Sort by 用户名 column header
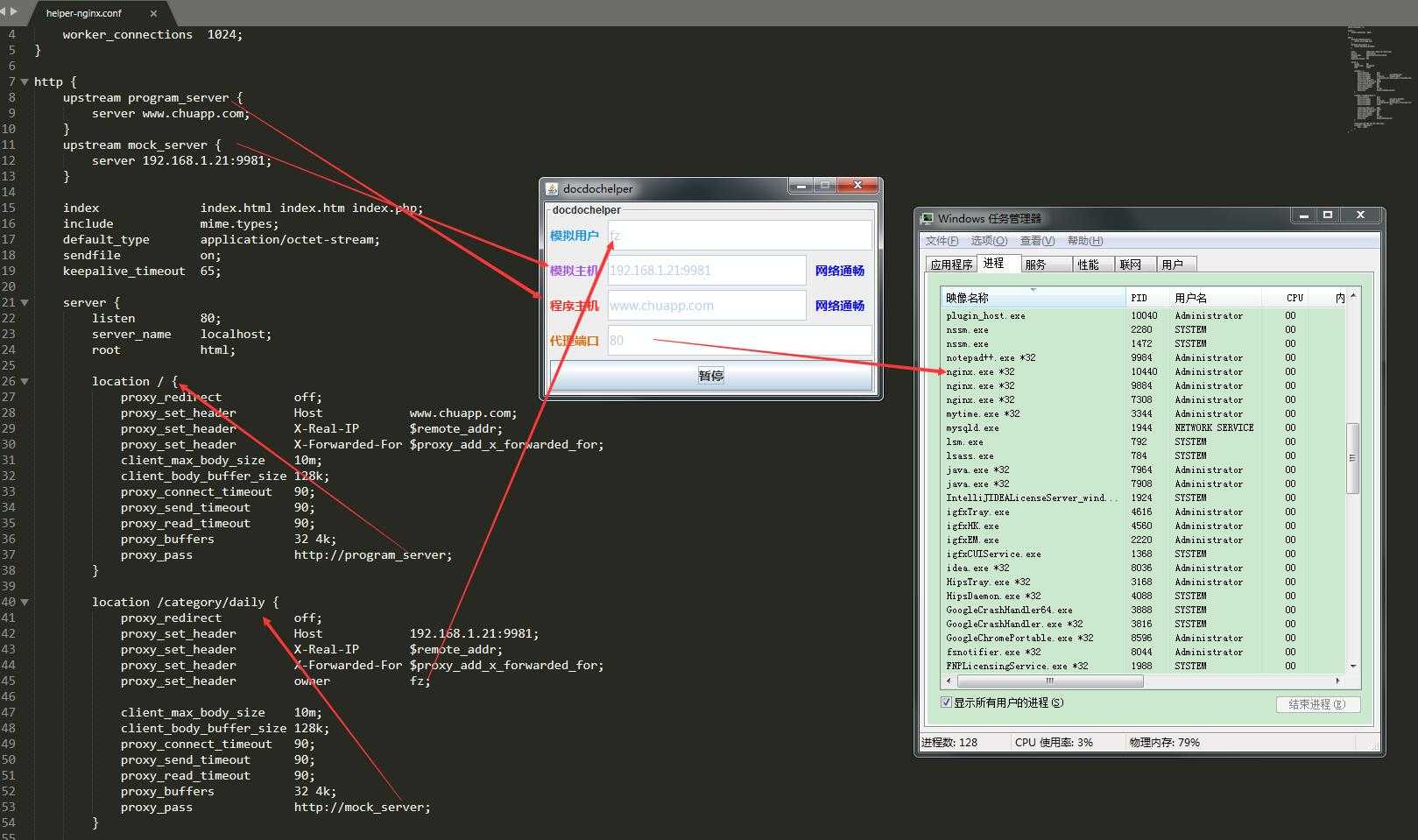This screenshot has height=840, width=1418. coord(1216,298)
